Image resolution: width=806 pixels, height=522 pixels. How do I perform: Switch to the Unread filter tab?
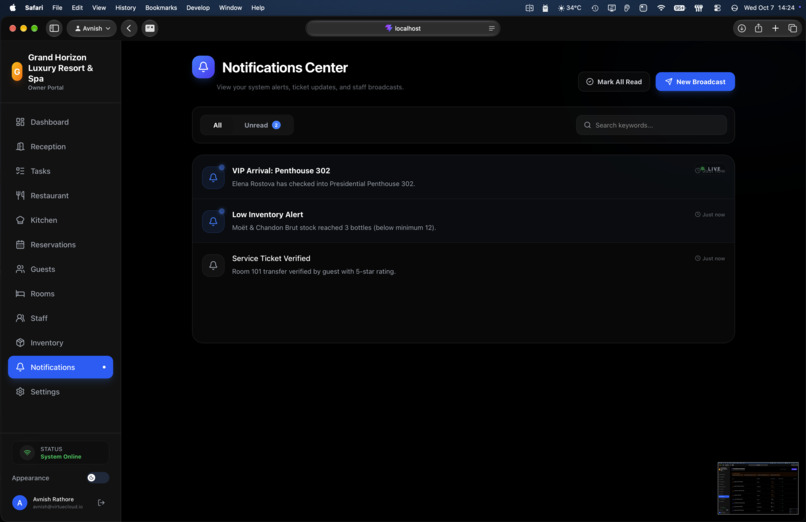click(262, 125)
